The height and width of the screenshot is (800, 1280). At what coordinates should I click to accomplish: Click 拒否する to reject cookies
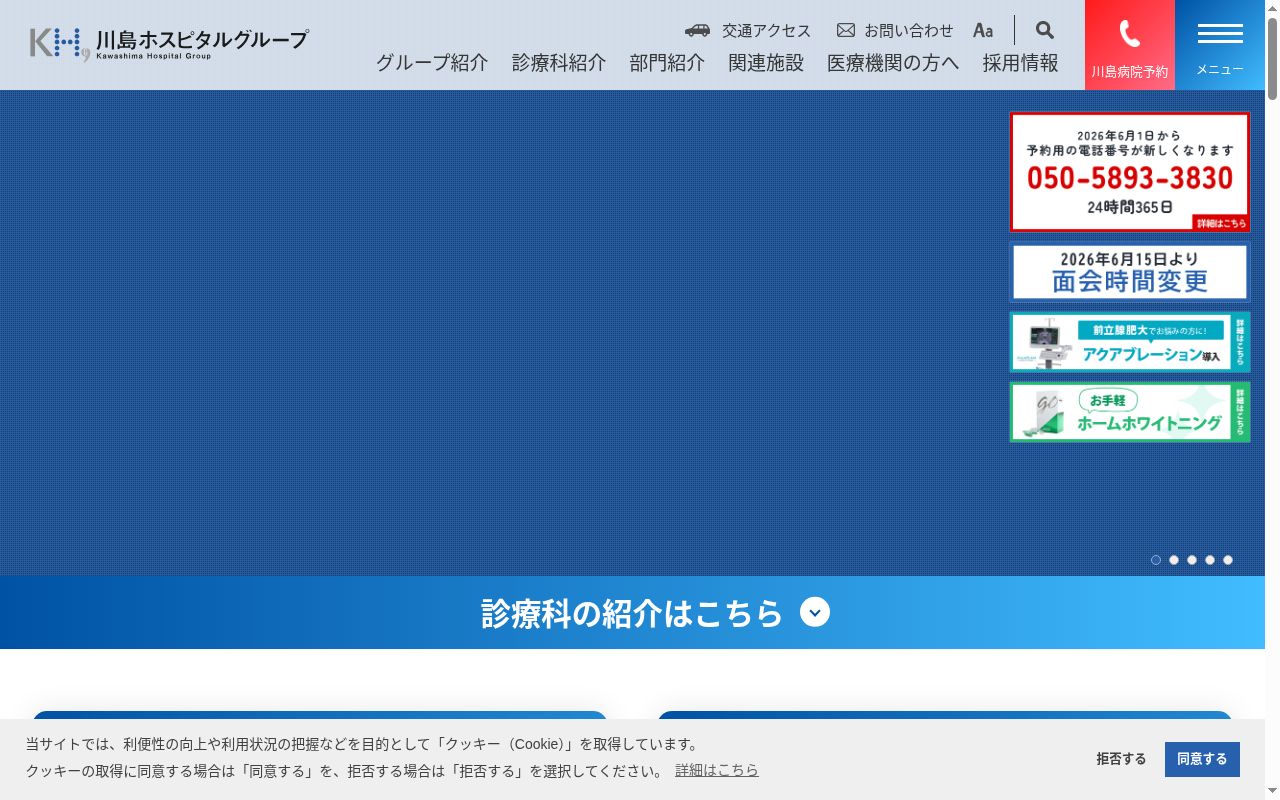click(1121, 759)
